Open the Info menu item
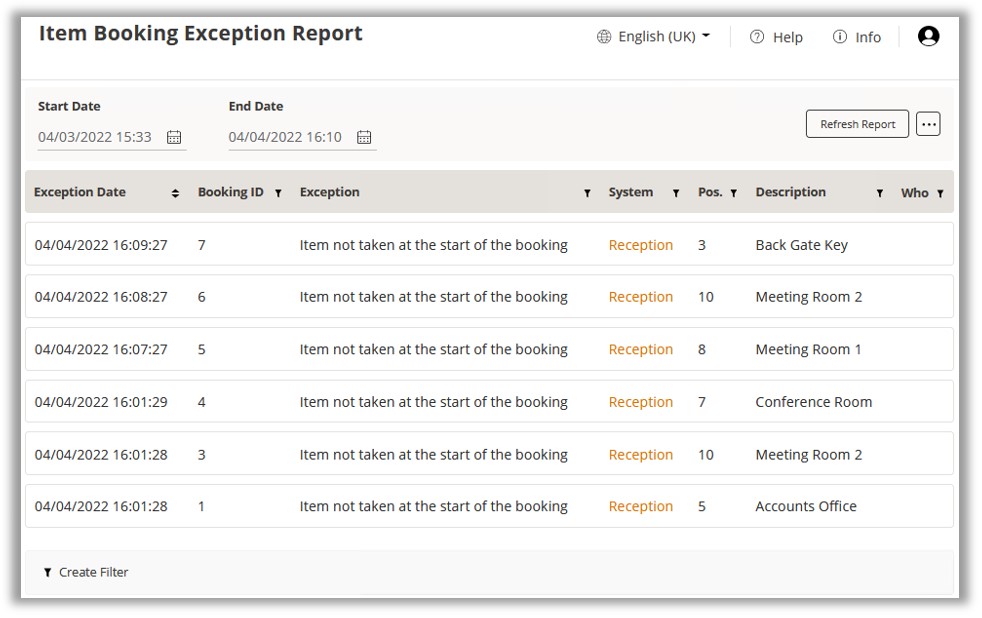 (857, 37)
